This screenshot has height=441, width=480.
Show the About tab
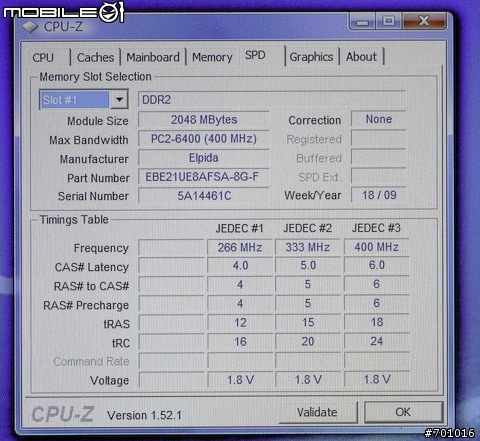click(362, 57)
